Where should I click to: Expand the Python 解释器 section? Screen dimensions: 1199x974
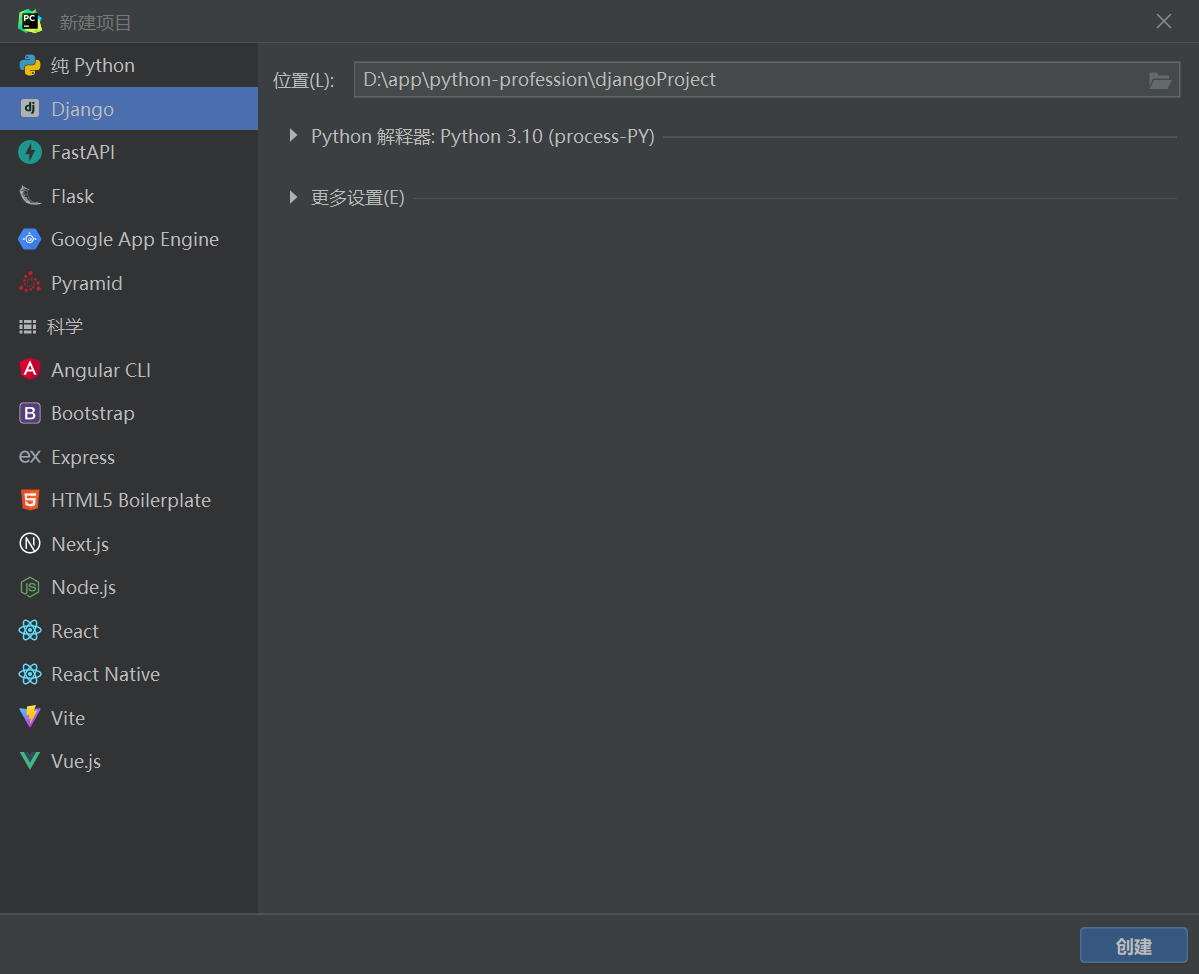pyautogui.click(x=293, y=136)
